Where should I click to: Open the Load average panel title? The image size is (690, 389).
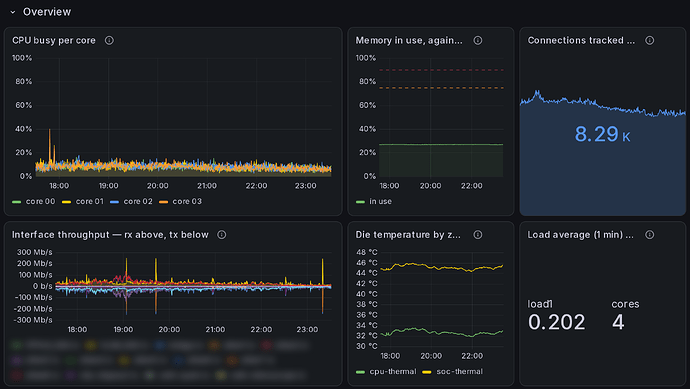[x=580, y=235]
